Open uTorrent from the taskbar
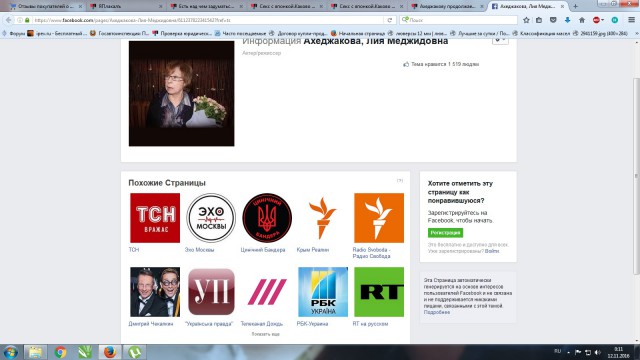This screenshot has height=360, width=640. point(135,352)
